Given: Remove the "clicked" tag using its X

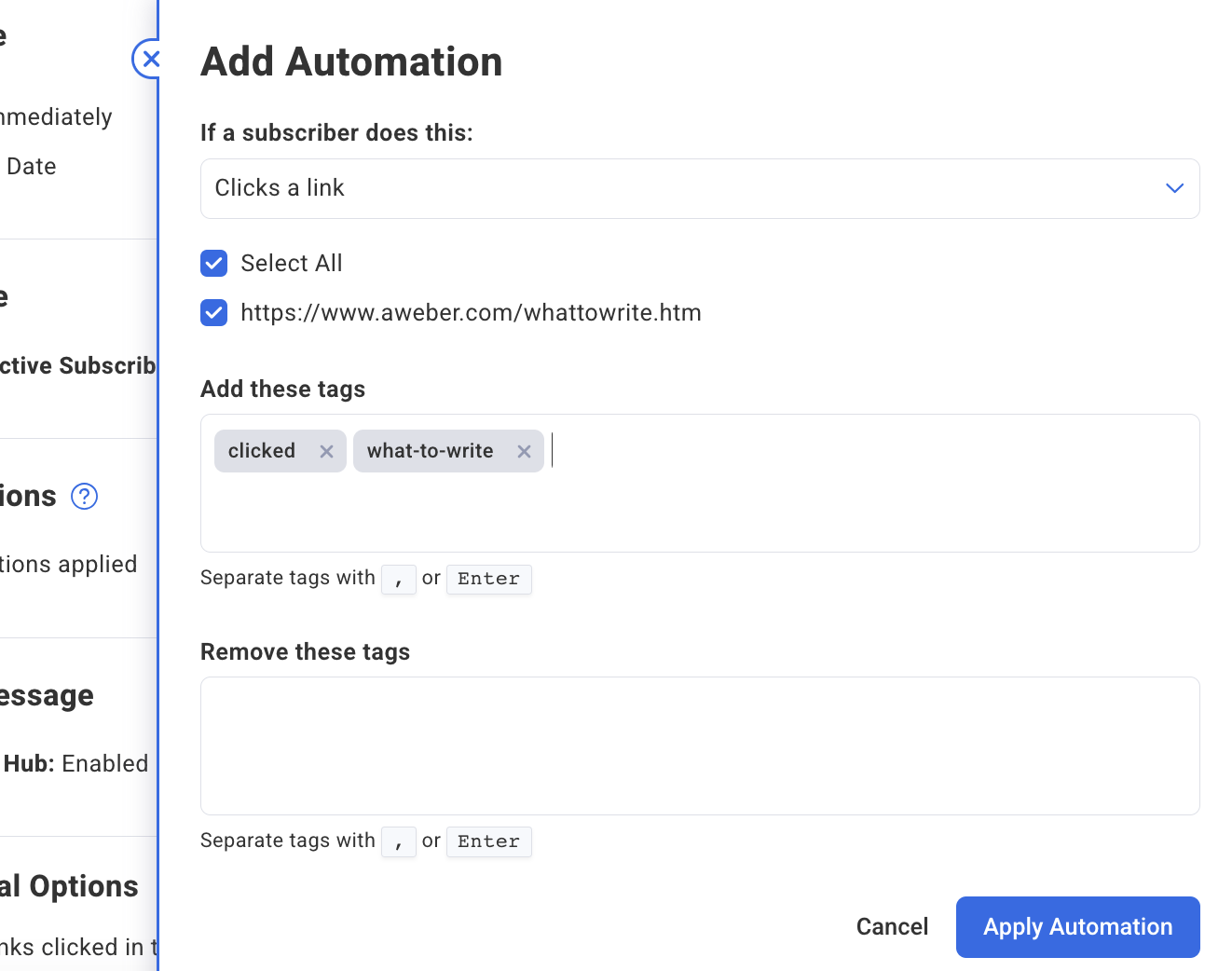Looking at the screenshot, I should (326, 451).
